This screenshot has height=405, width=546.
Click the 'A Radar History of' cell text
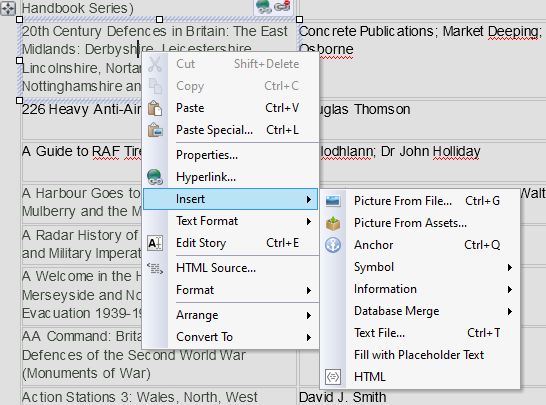coord(80,235)
